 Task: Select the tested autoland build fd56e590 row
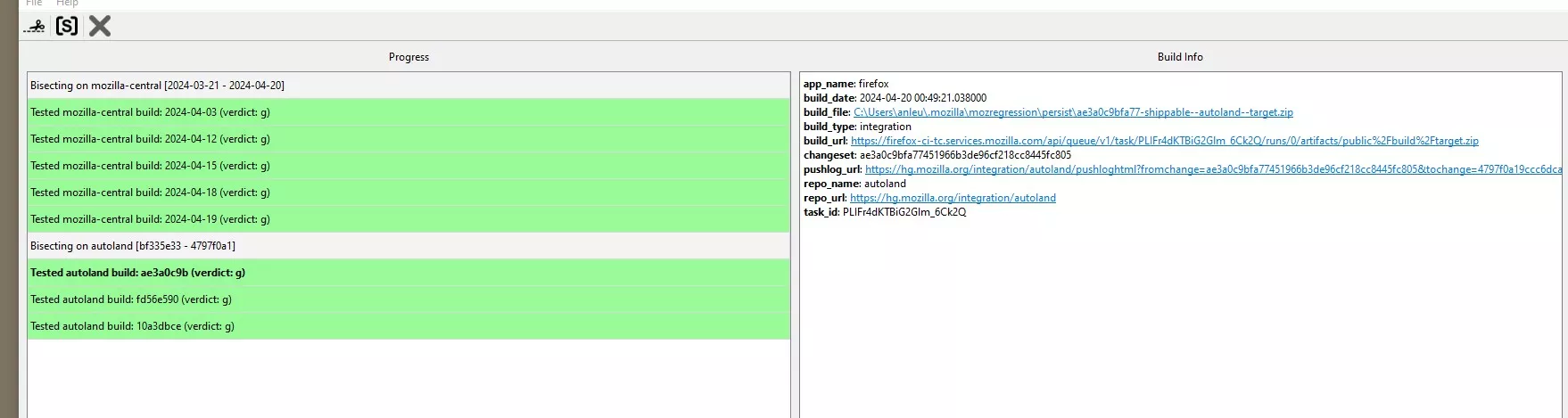coord(409,299)
